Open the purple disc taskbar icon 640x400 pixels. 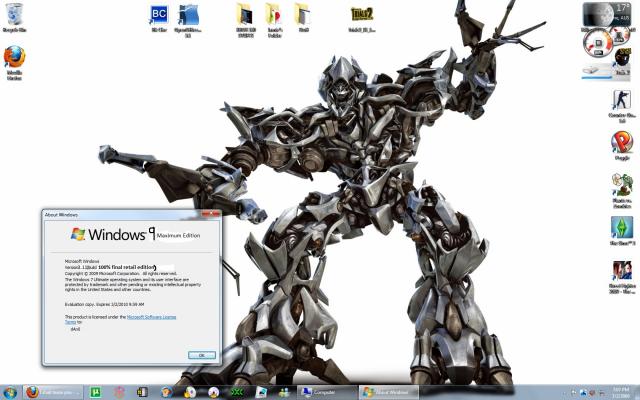(x=213, y=393)
